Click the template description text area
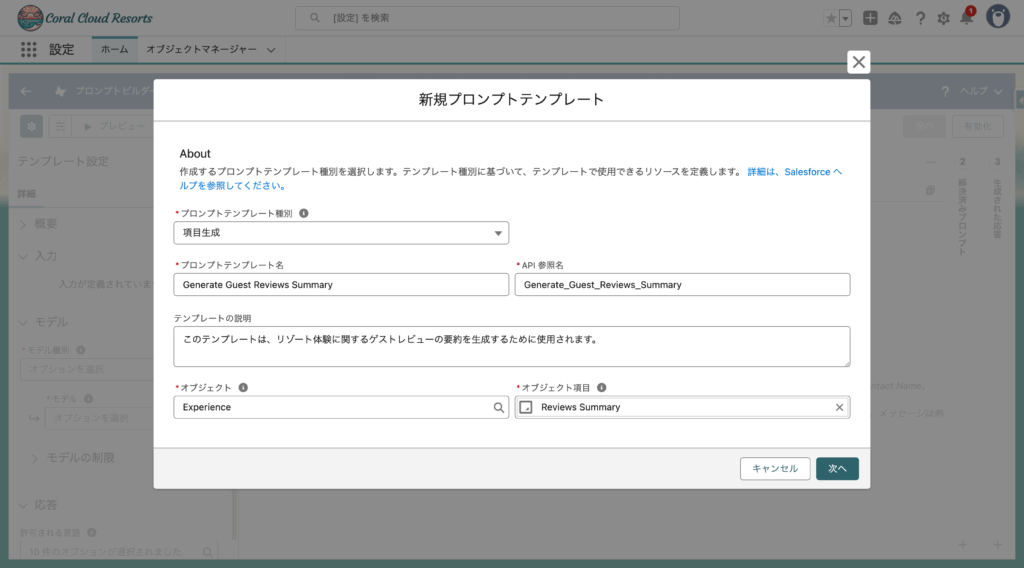 511,346
